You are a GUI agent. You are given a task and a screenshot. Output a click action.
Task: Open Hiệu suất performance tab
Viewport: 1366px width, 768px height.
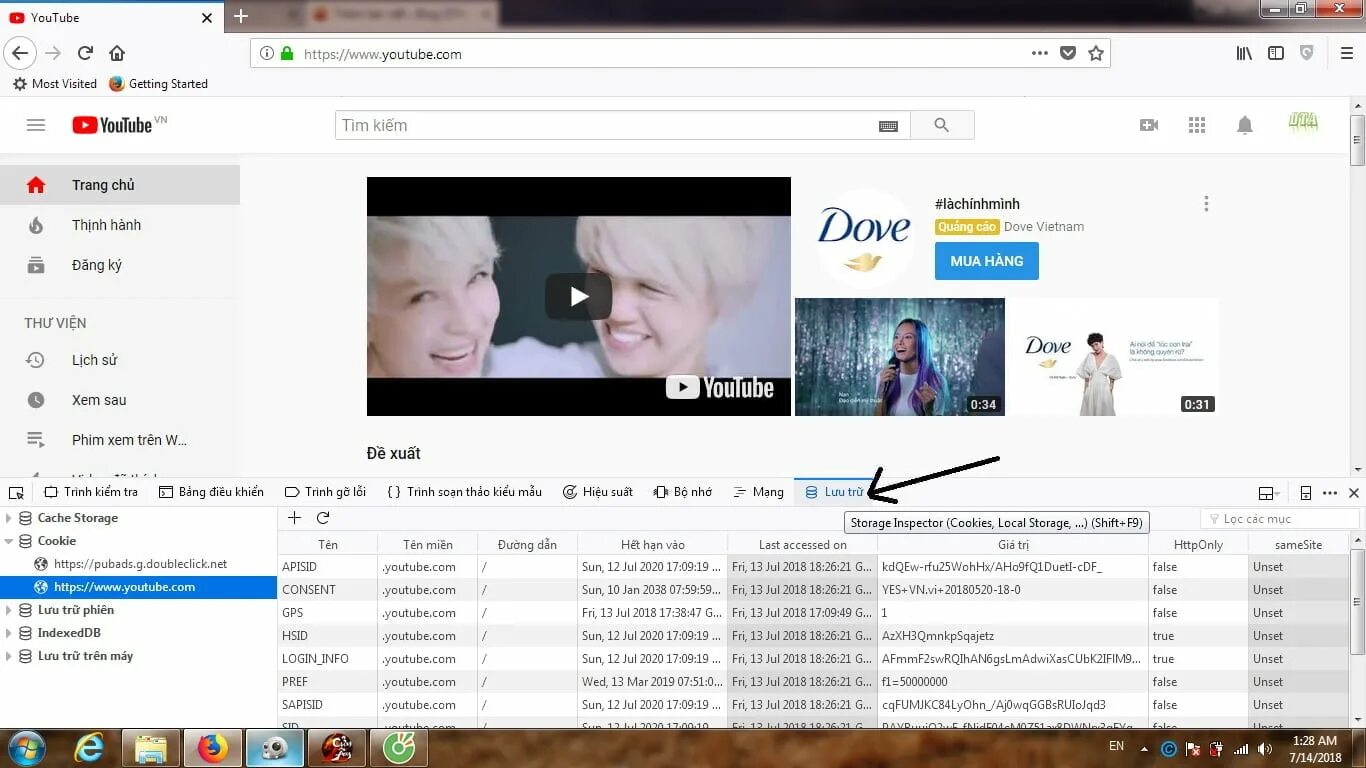[x=598, y=492]
